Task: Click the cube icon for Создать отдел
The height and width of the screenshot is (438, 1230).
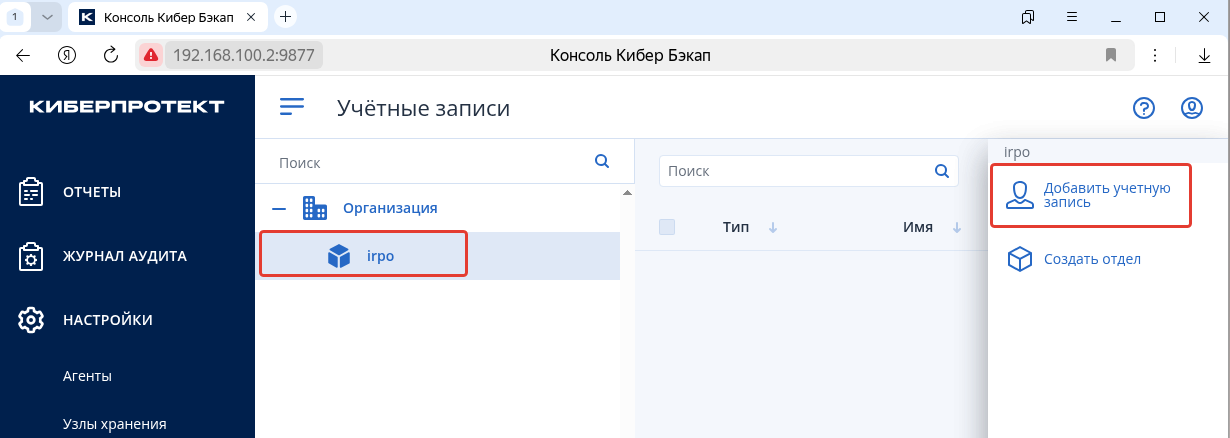Action: point(1019,260)
